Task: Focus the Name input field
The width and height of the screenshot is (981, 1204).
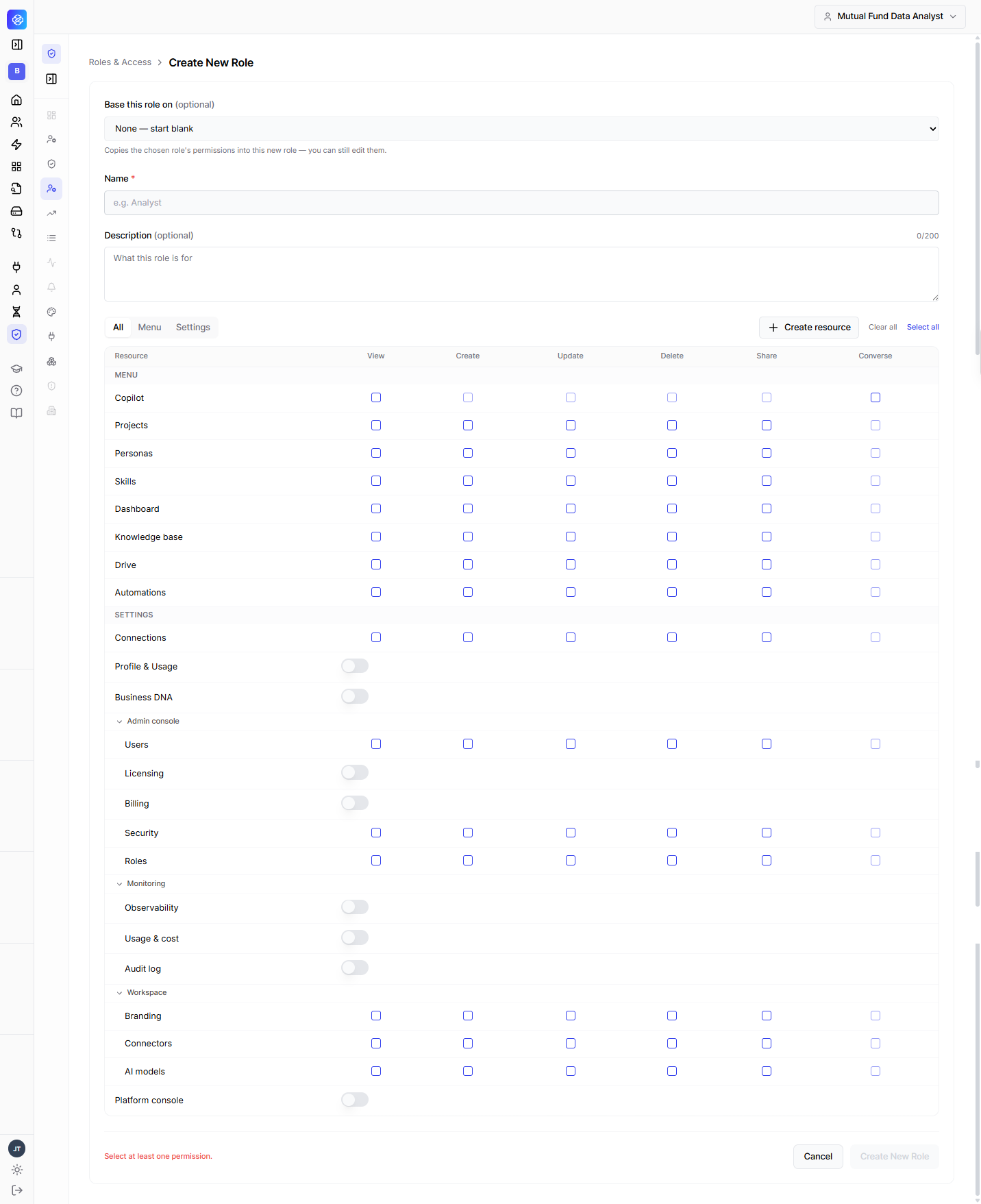Action: click(x=521, y=203)
